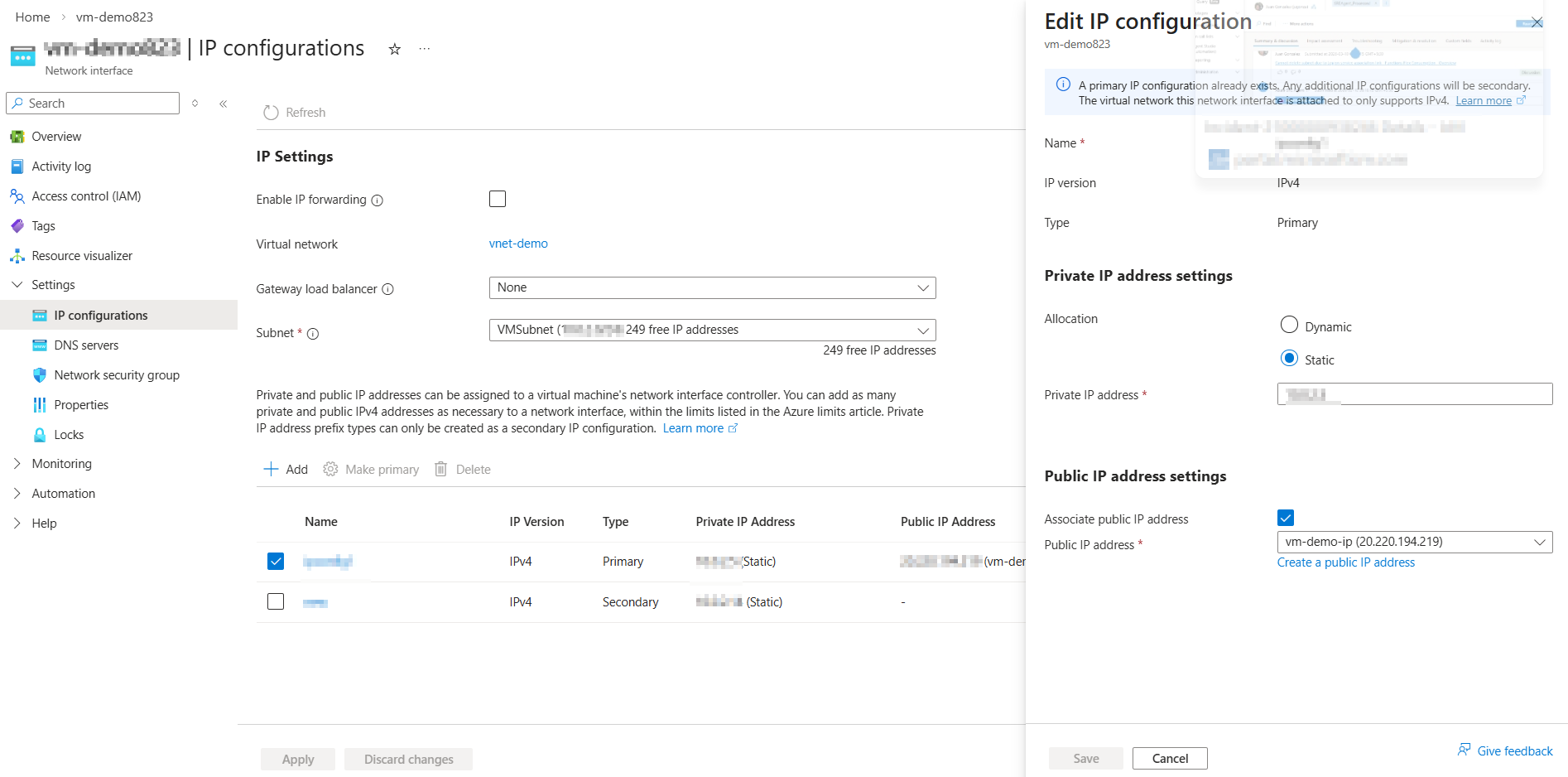Open Network security group settings
This screenshot has height=777, width=1568.
118,375
